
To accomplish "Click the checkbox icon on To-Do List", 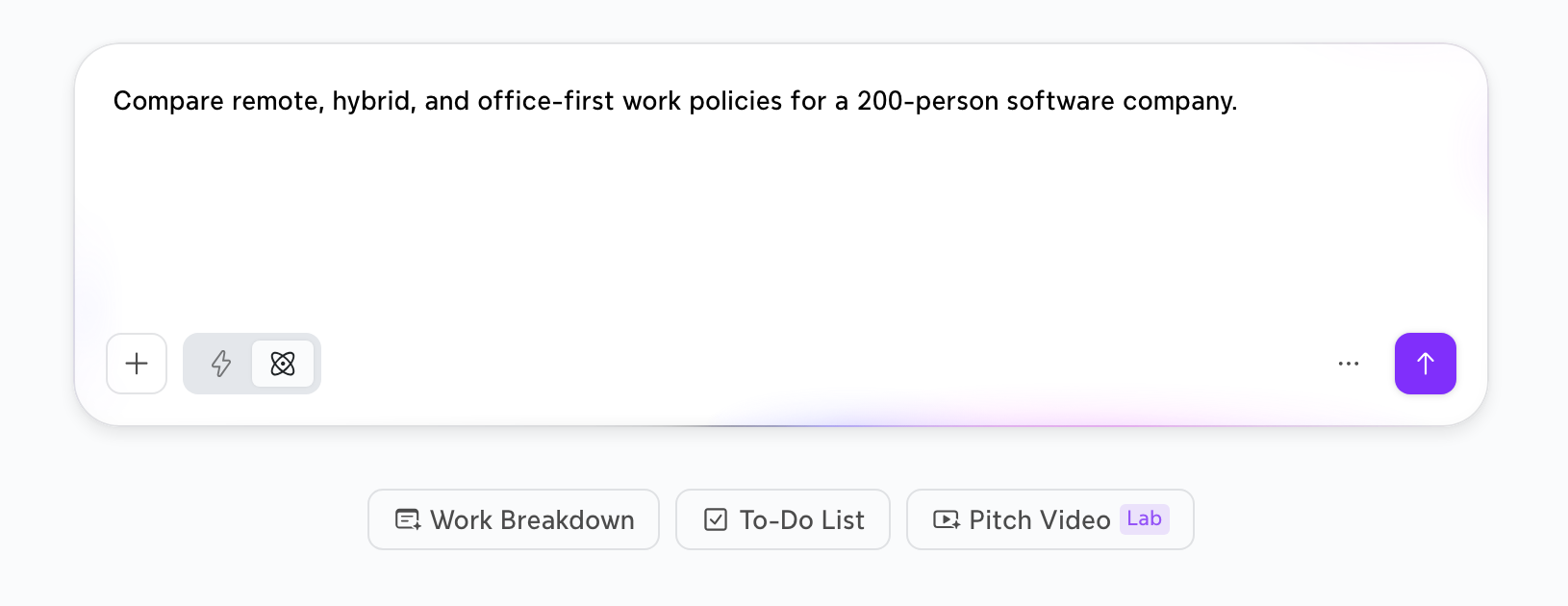I will click(716, 519).
